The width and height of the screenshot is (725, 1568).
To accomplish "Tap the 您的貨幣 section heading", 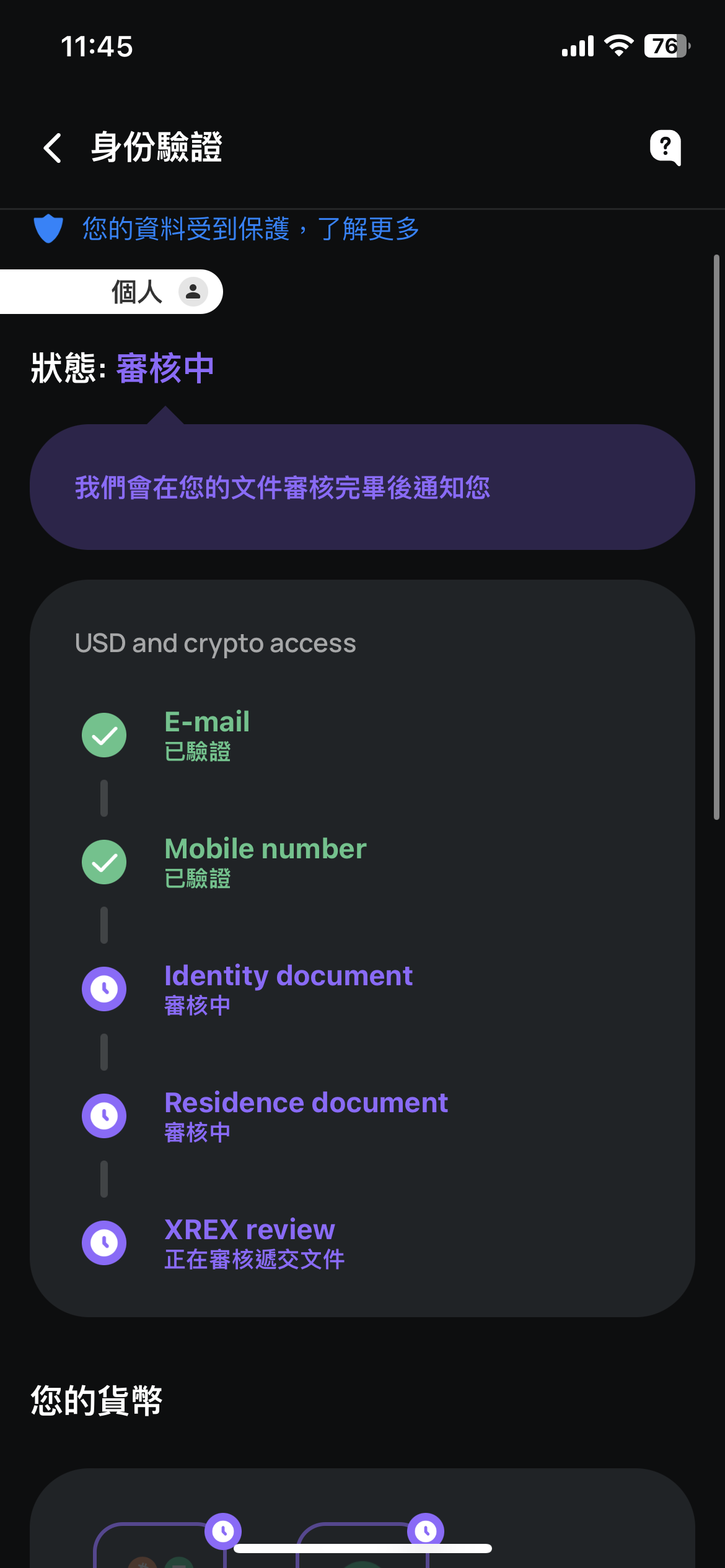I will (x=97, y=1401).
